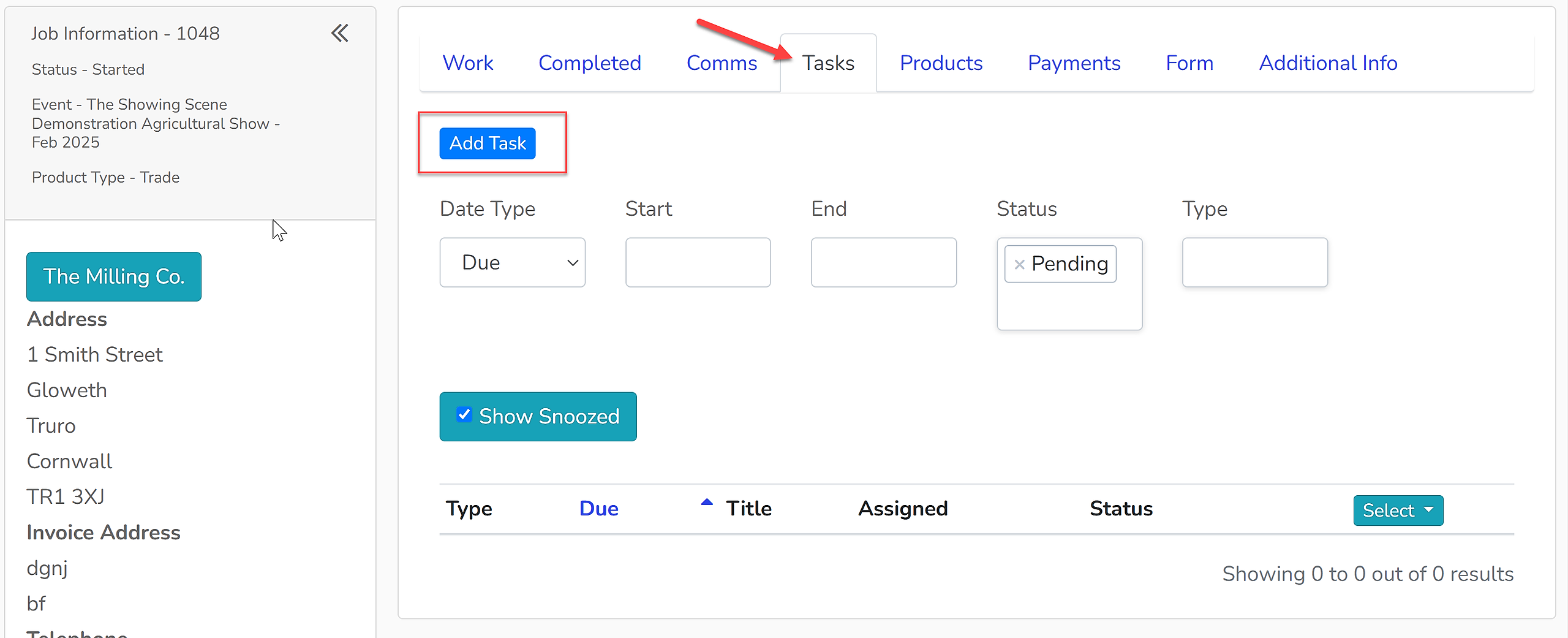This screenshot has height=638, width=1568.
Task: Click the Gloweth address line
Action: (x=67, y=390)
